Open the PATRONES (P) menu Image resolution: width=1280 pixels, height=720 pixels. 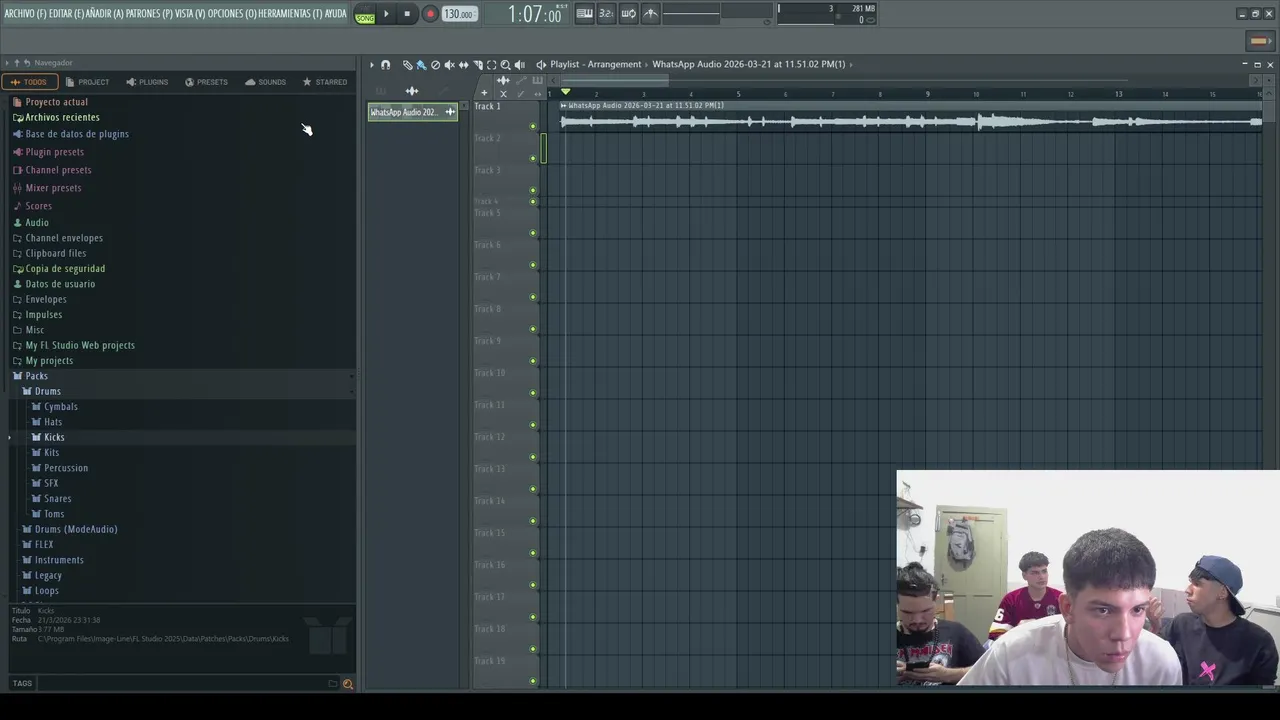[x=149, y=14]
